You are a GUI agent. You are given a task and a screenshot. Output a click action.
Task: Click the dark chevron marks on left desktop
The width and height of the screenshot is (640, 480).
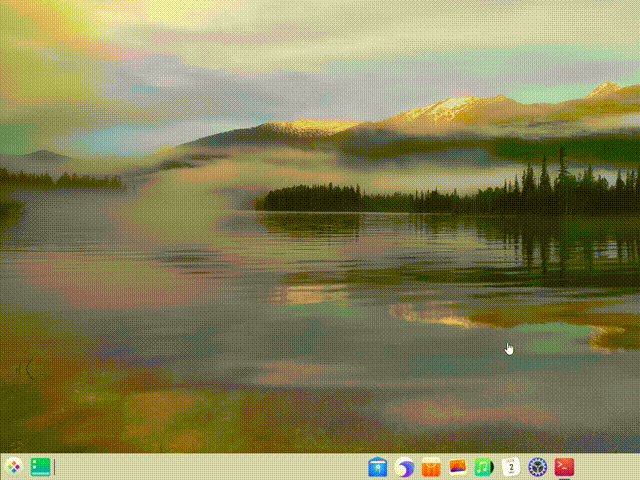click(x=27, y=369)
